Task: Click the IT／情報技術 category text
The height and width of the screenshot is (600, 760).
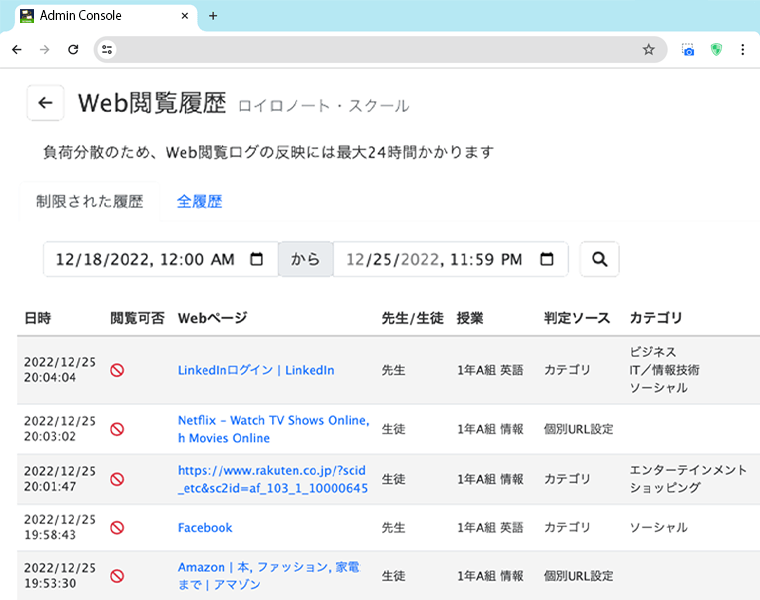Action: [664, 370]
